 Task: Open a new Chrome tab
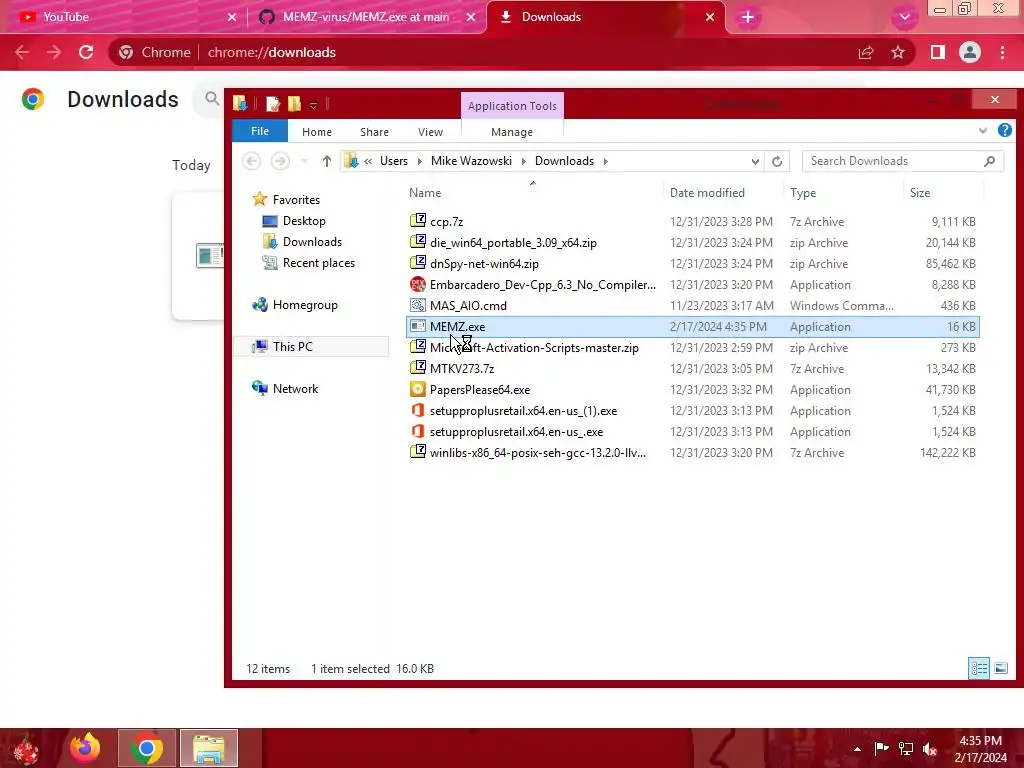point(748,17)
